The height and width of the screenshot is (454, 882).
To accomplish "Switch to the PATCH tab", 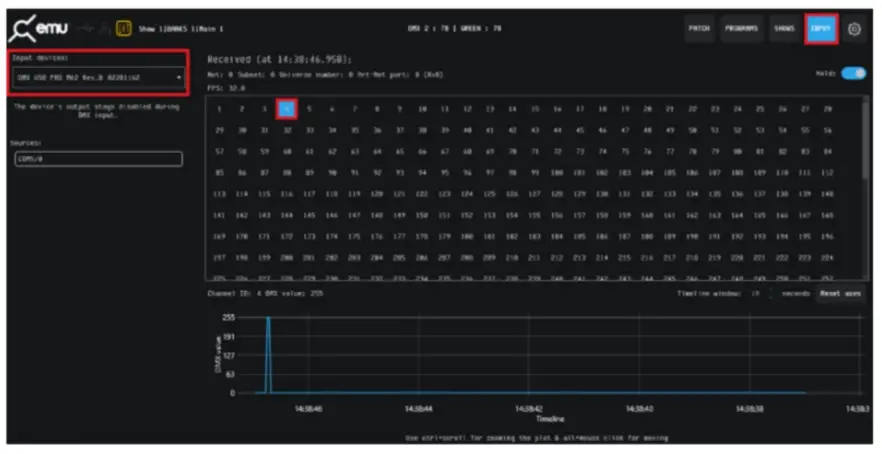I will 699,28.
